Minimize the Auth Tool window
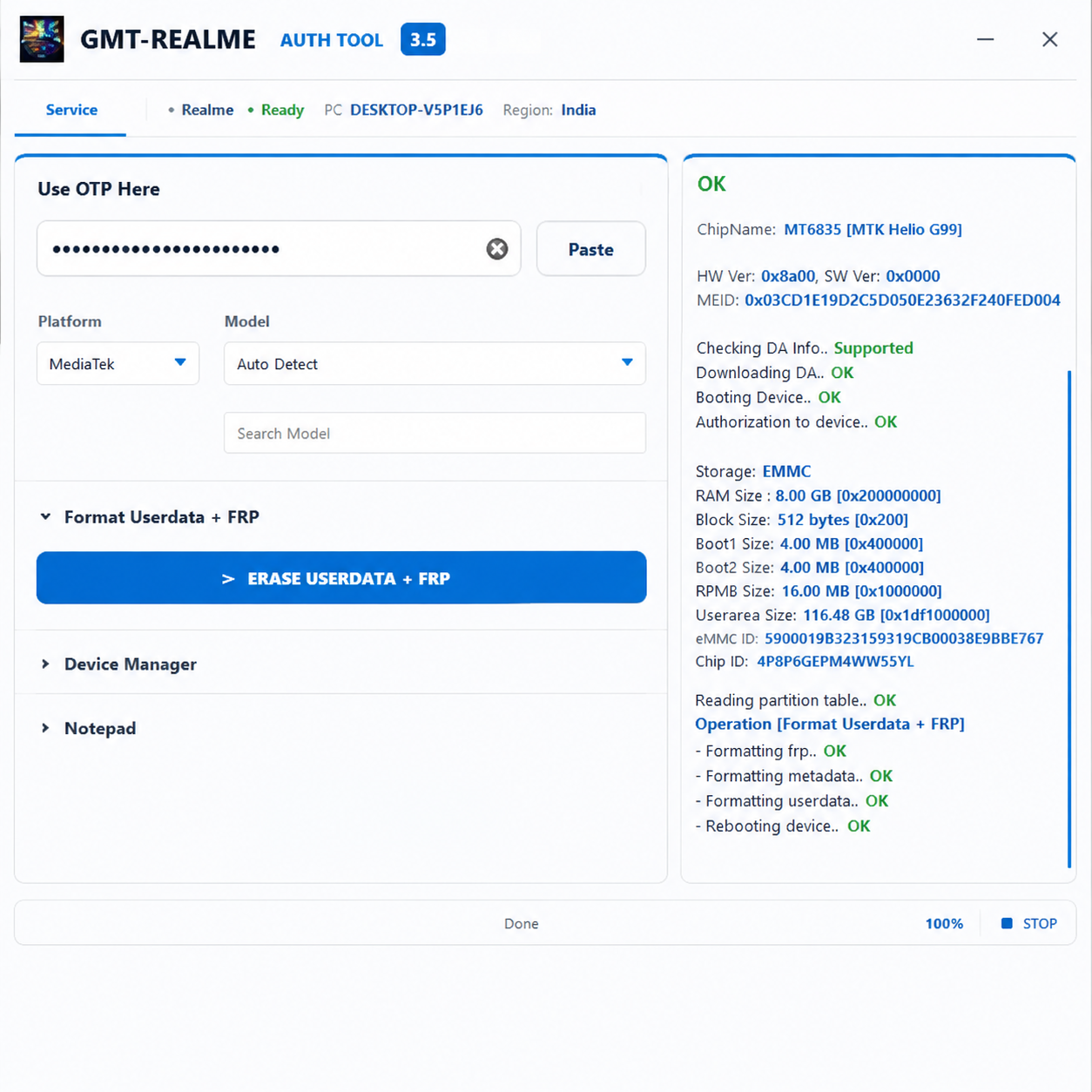The image size is (1092, 1092). point(985,39)
